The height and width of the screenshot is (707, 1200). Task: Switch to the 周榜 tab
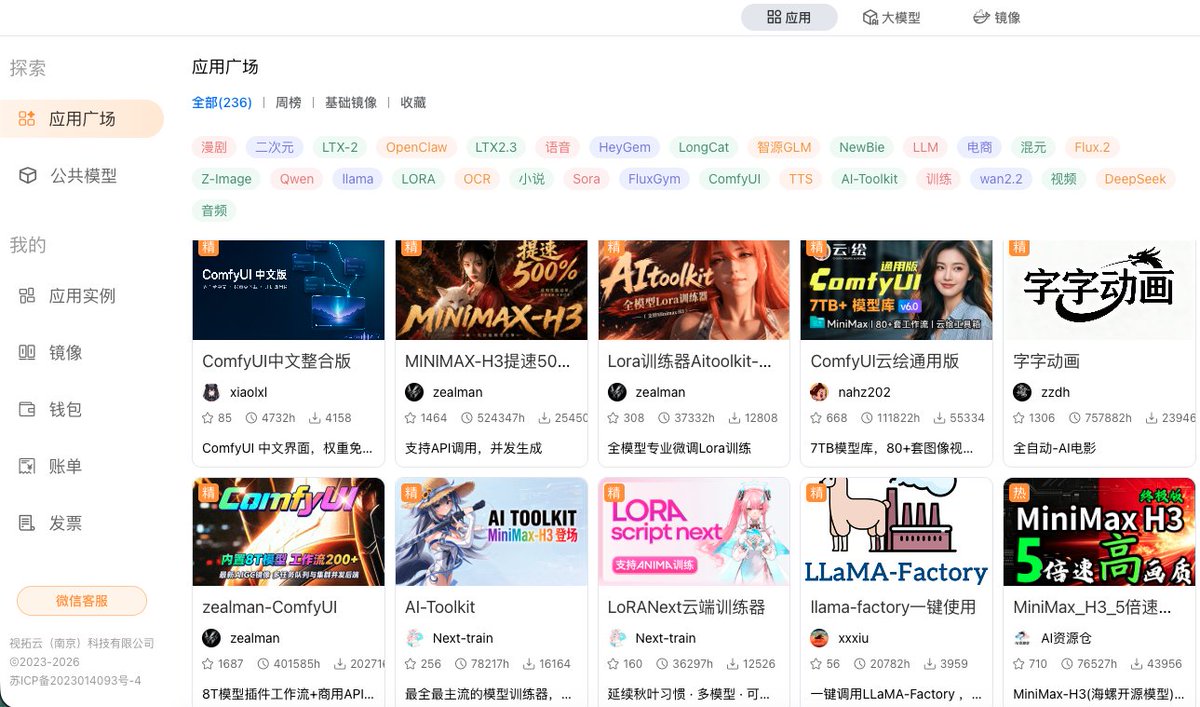[288, 102]
